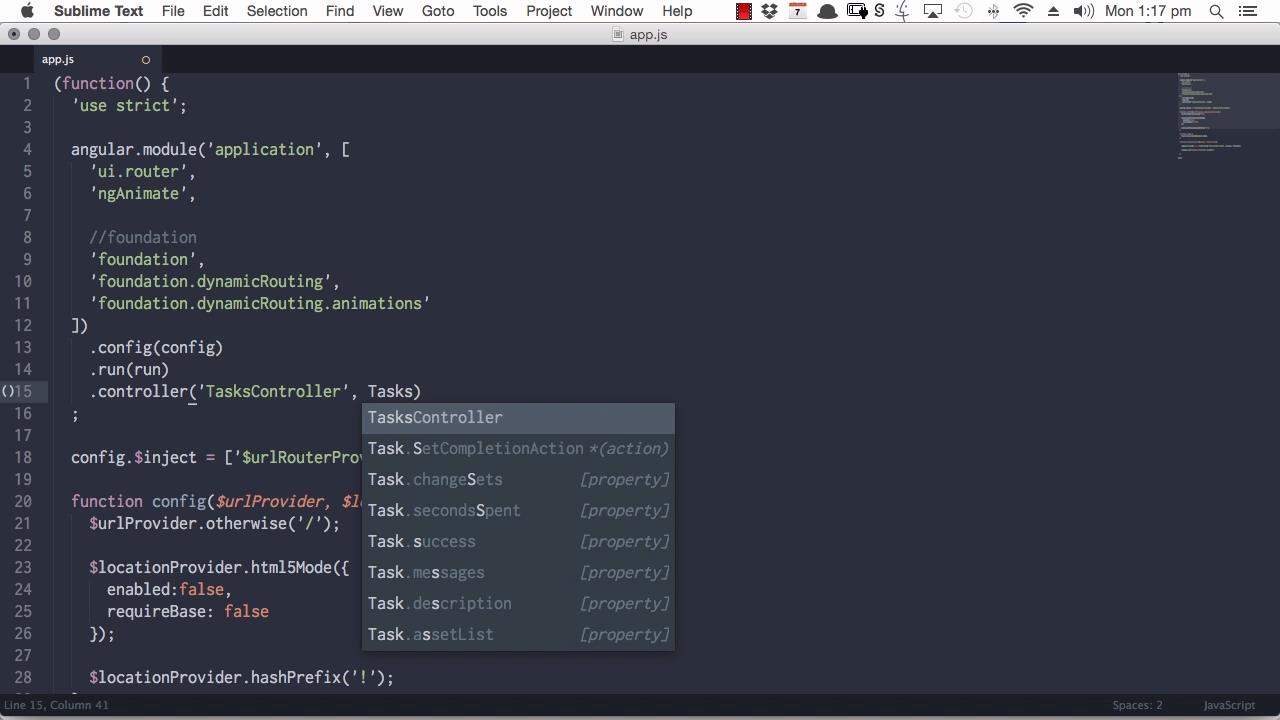Open the Dropbox menu bar icon

[x=770, y=11]
